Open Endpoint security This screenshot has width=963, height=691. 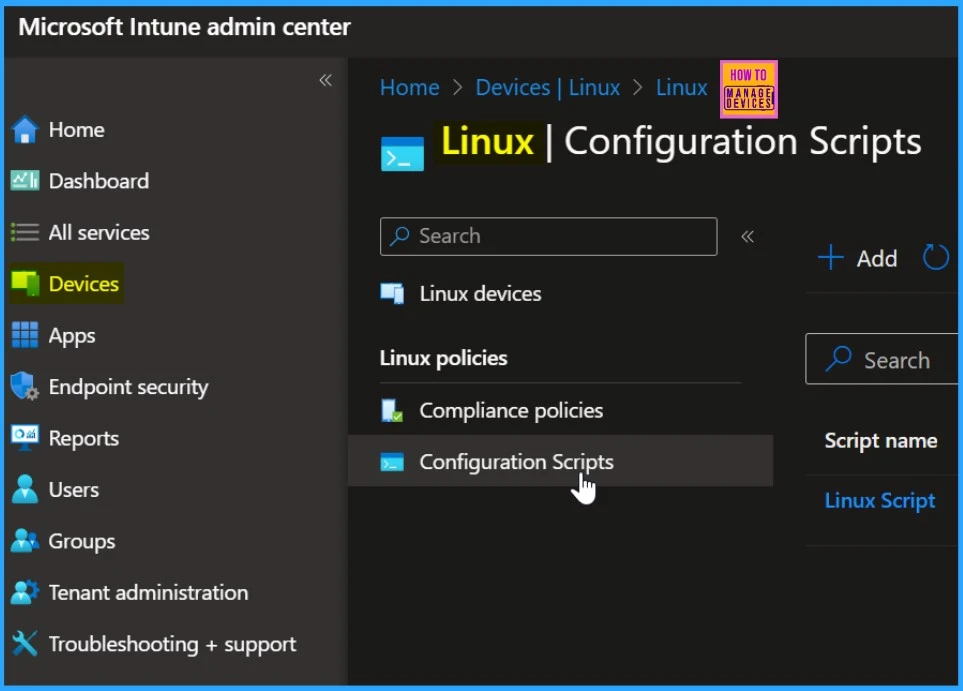128,387
